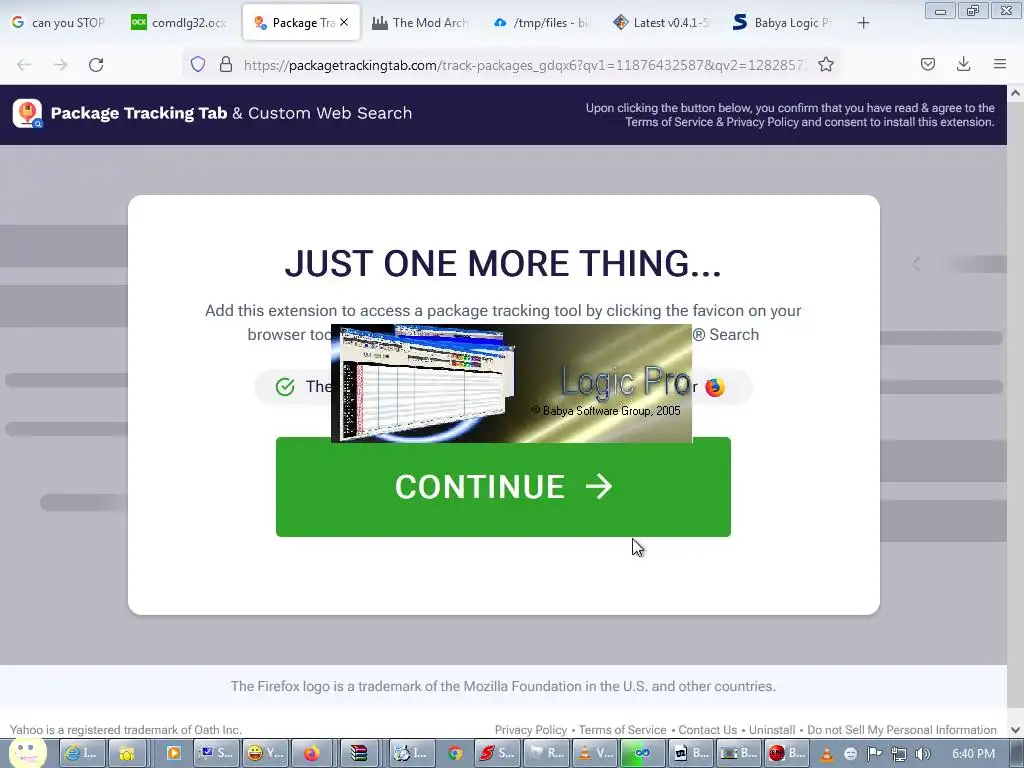Screen dimensions: 1024x768
Task: Open the Uninstall footer link
Action: [x=772, y=729]
